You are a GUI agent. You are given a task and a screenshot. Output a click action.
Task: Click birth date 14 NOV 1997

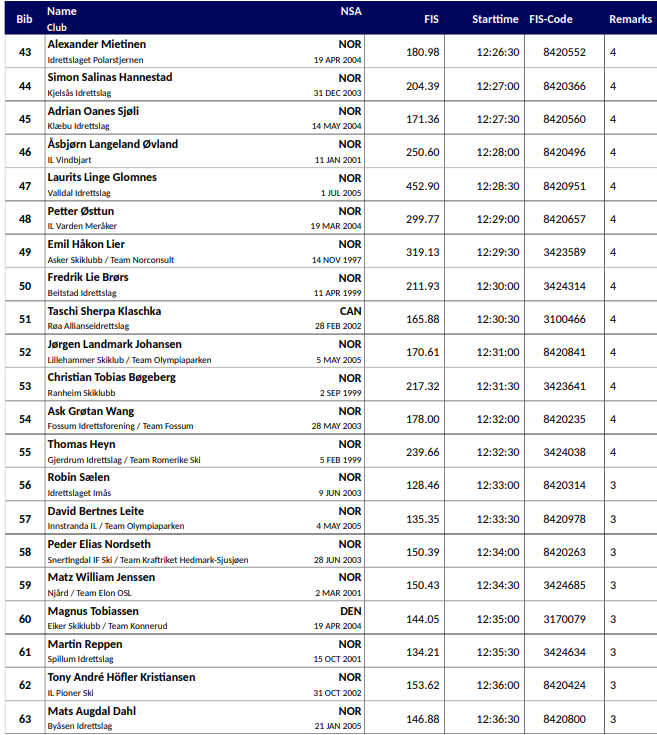click(337, 259)
